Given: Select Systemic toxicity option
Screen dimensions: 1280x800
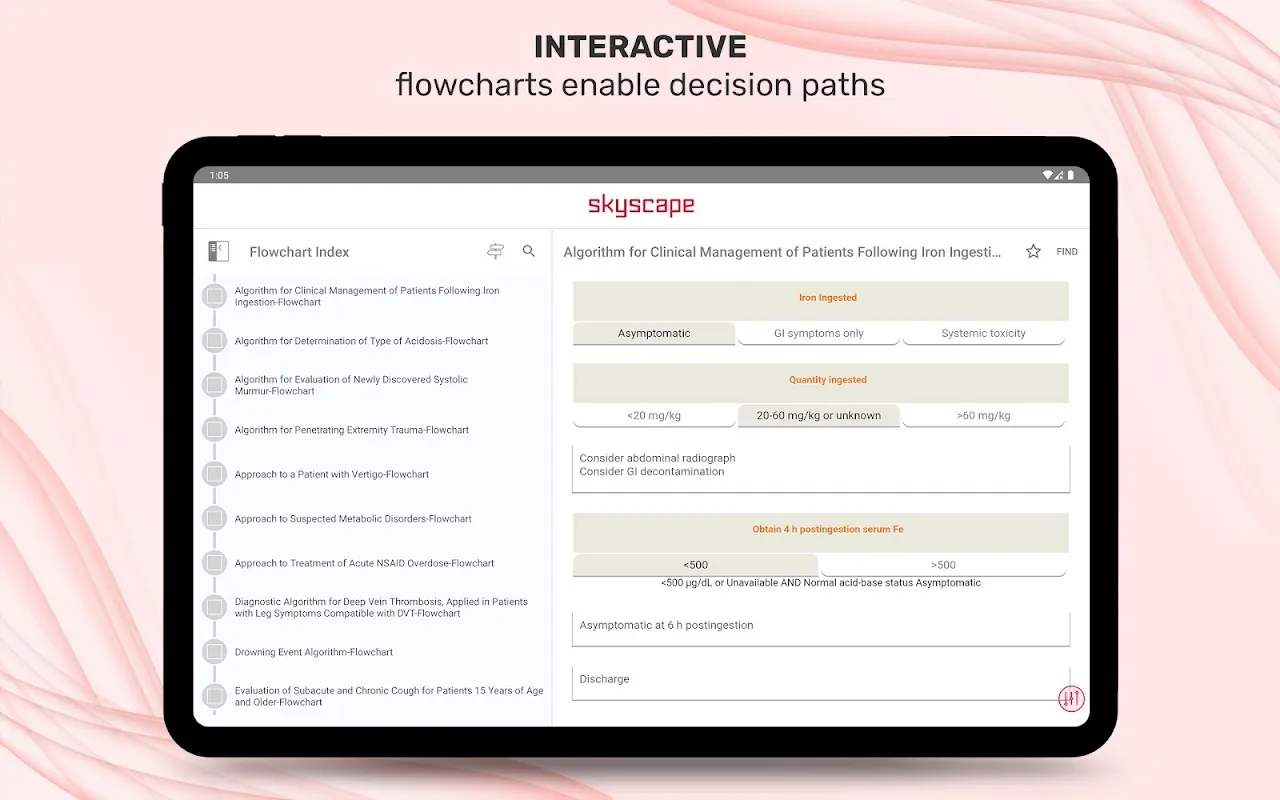Looking at the screenshot, I should point(983,334).
